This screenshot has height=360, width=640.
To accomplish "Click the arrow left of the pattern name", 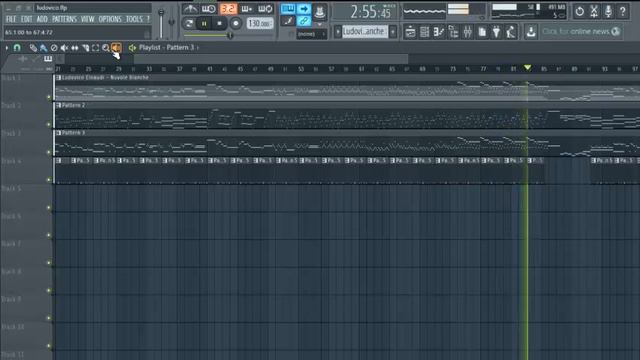I will pyautogui.click(x=338, y=31).
